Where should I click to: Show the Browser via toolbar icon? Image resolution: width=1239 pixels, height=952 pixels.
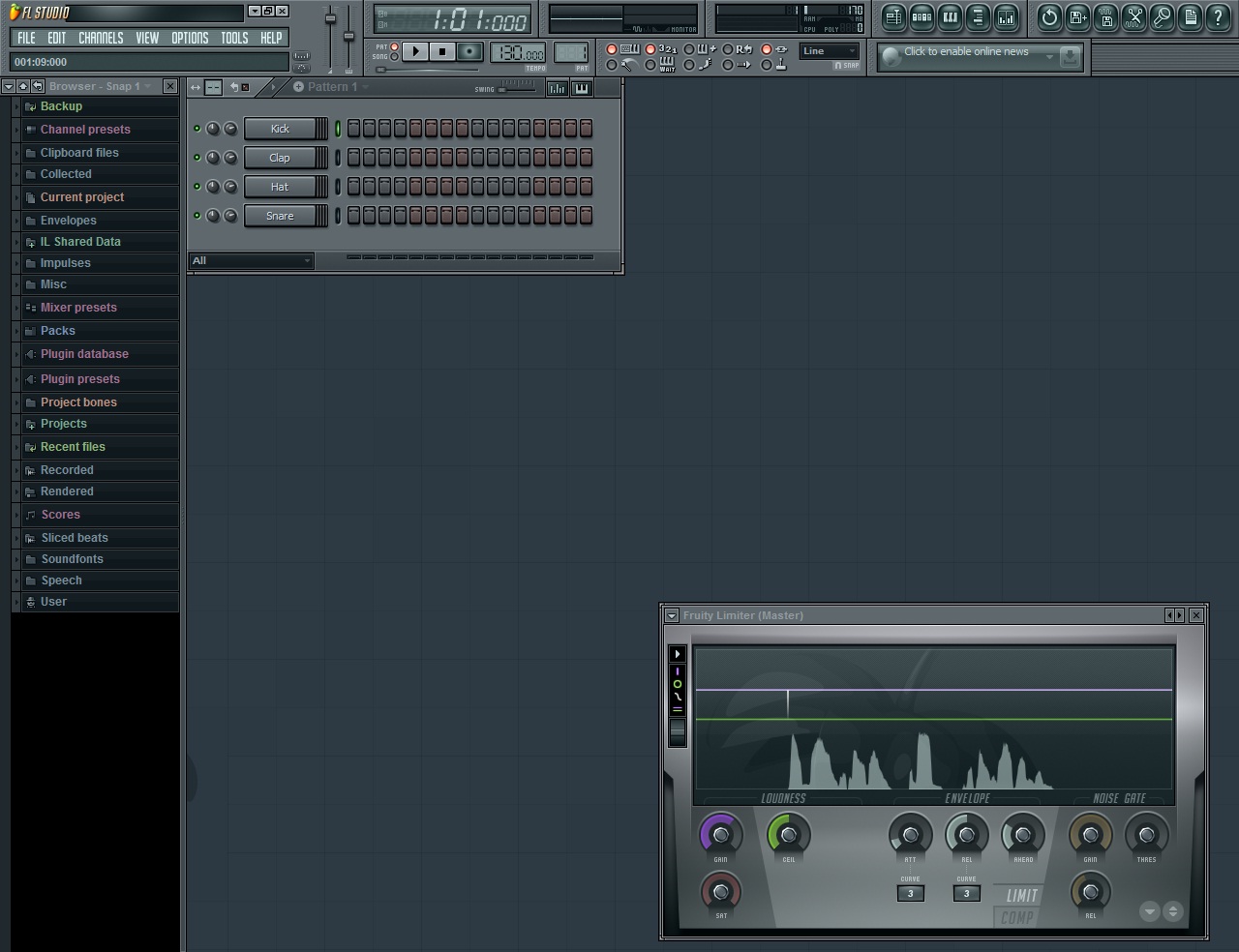978,16
